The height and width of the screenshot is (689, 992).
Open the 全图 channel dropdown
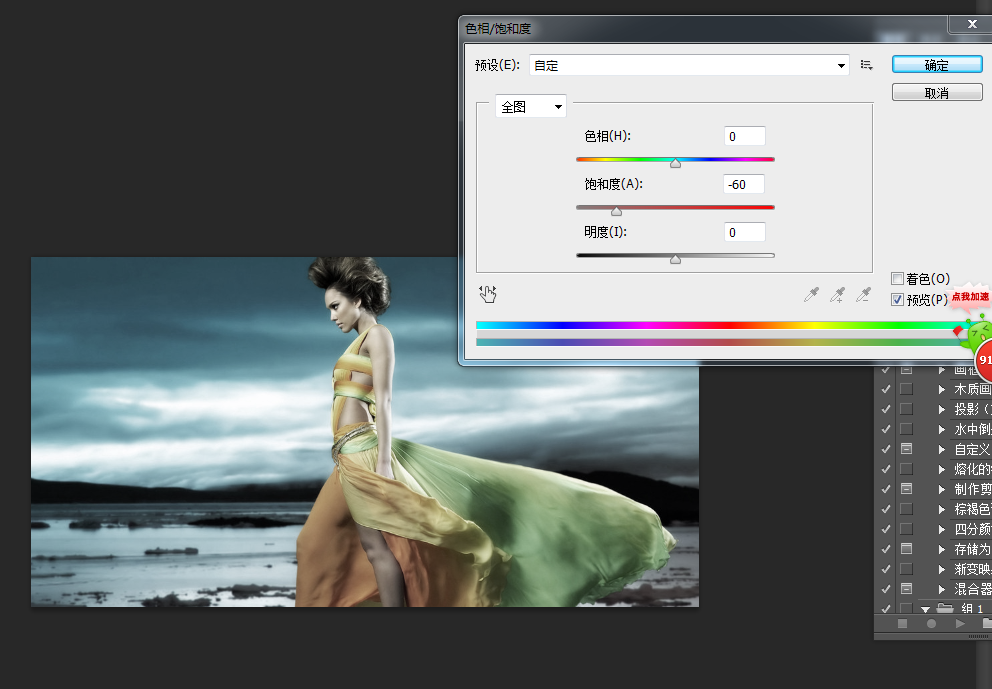531,107
